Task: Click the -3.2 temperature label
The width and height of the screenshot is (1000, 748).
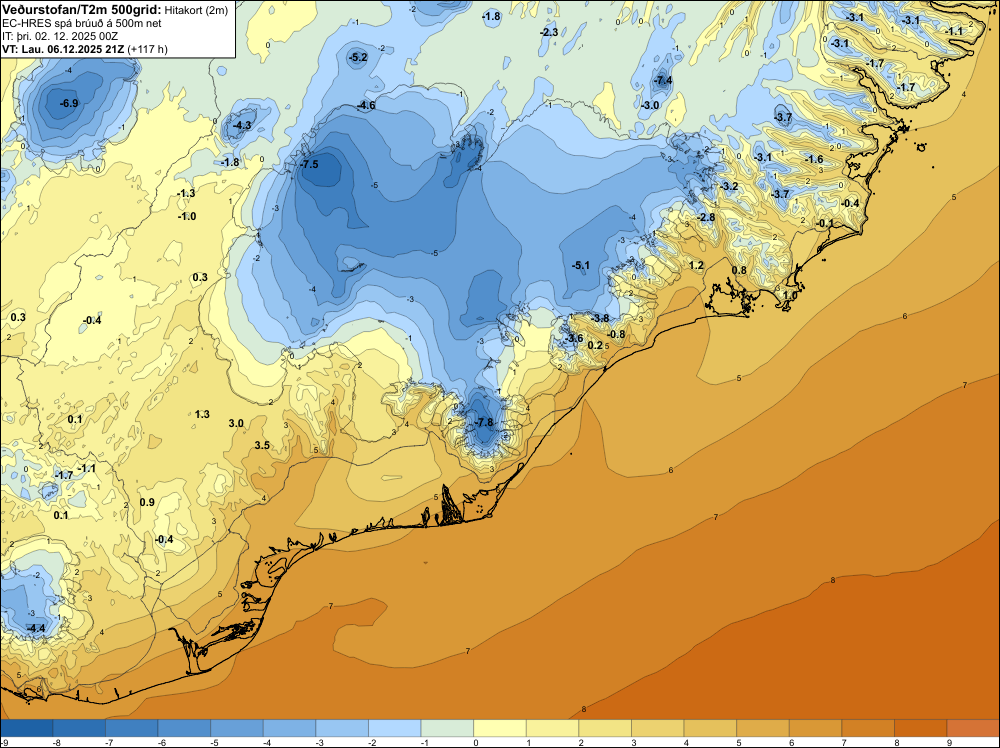Action: click(729, 186)
